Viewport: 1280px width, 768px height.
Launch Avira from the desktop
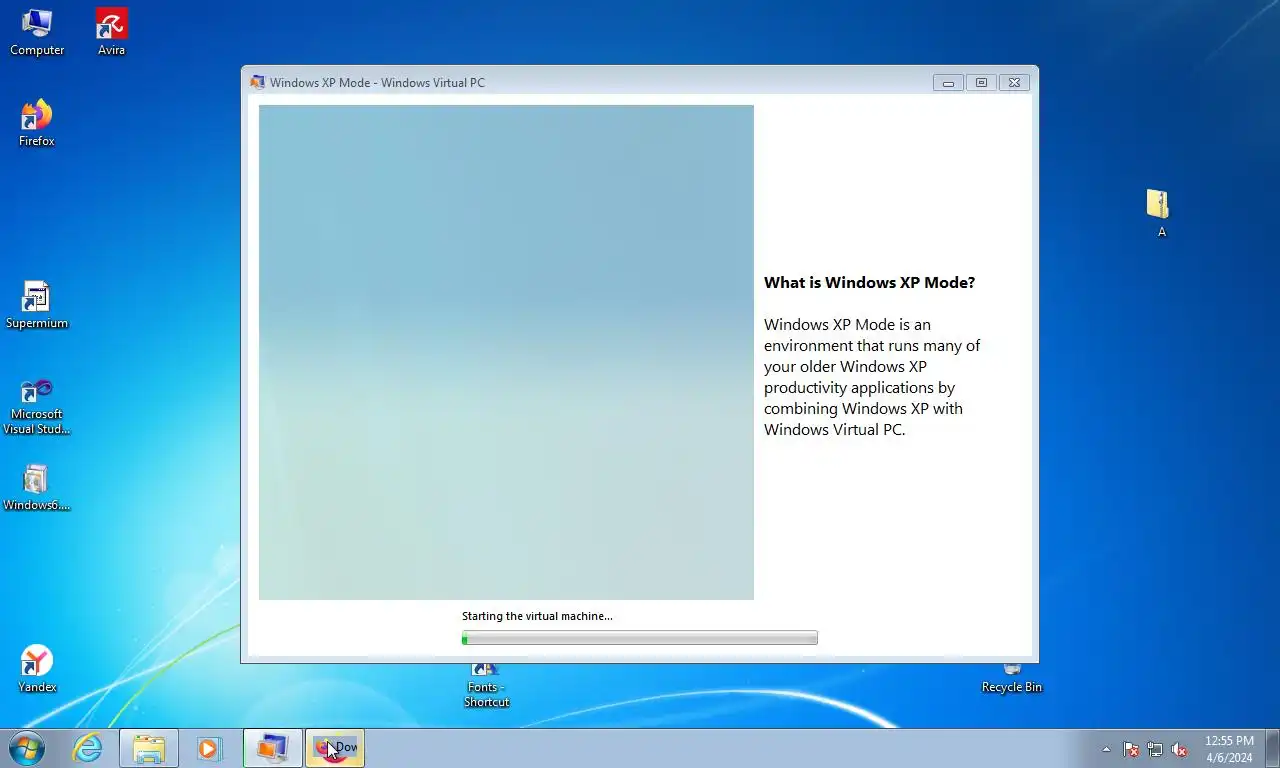click(x=111, y=32)
